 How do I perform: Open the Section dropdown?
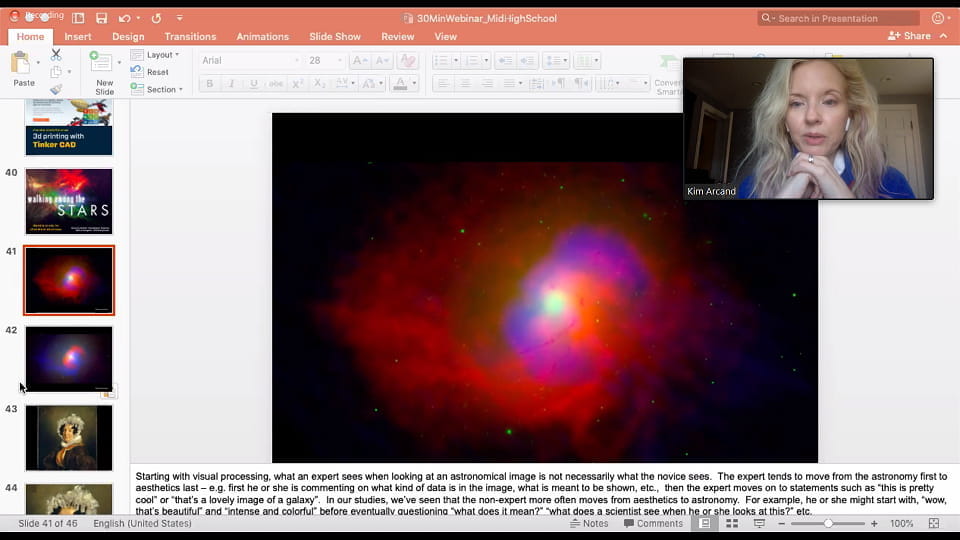click(157, 89)
